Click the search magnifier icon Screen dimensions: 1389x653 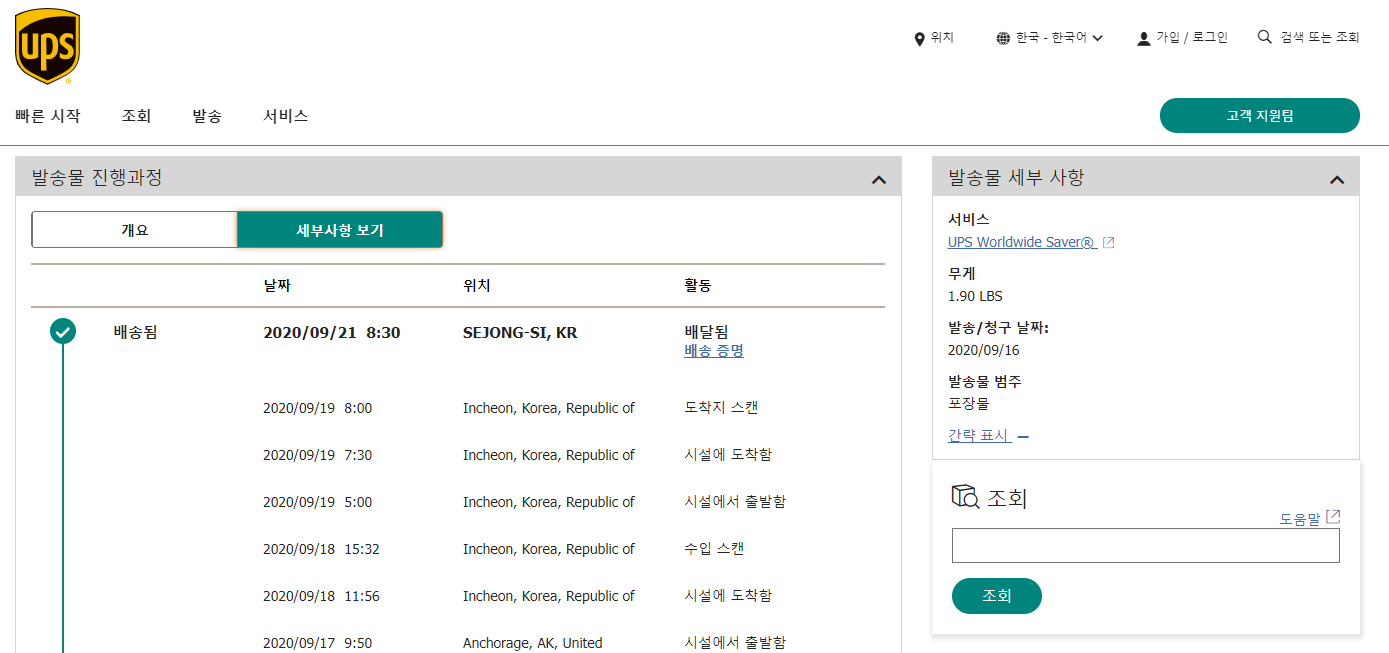tap(1265, 37)
